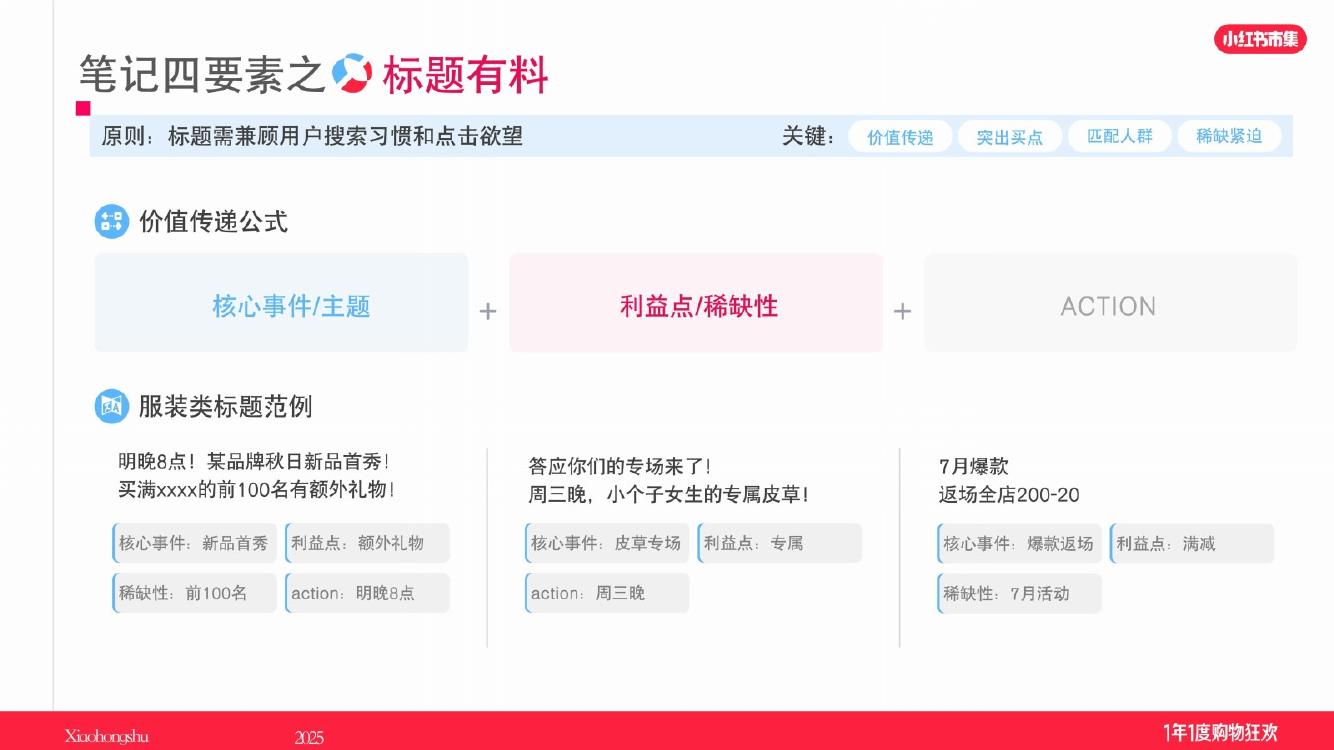Switch to the 利益点/稀缺性 formula box
1334x750 pixels.
[696, 303]
